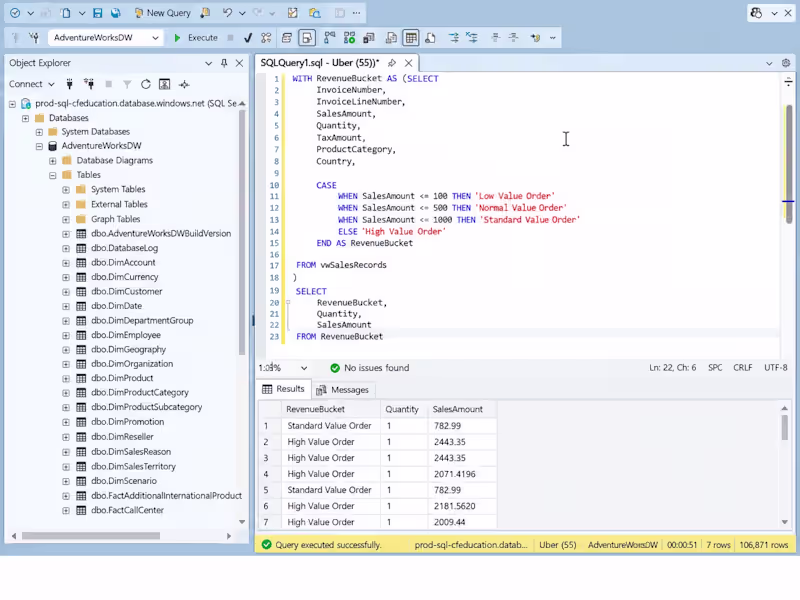Click the Database Engine Query icon beside New Query

[x=205, y=13]
